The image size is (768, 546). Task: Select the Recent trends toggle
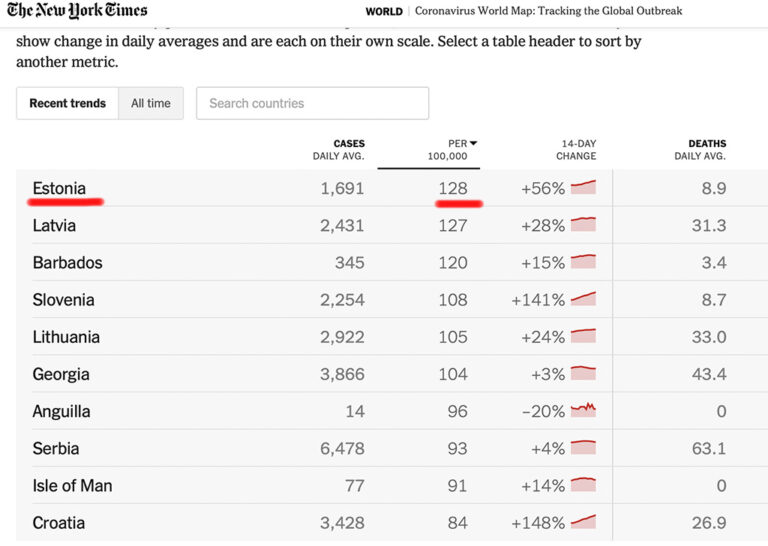67,103
